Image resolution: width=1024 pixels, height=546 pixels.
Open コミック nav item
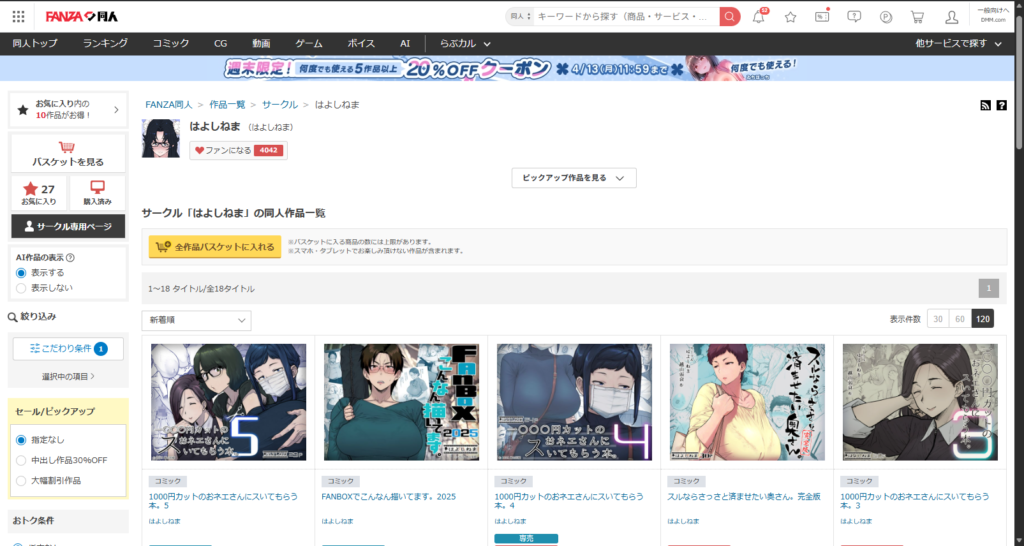click(x=170, y=44)
